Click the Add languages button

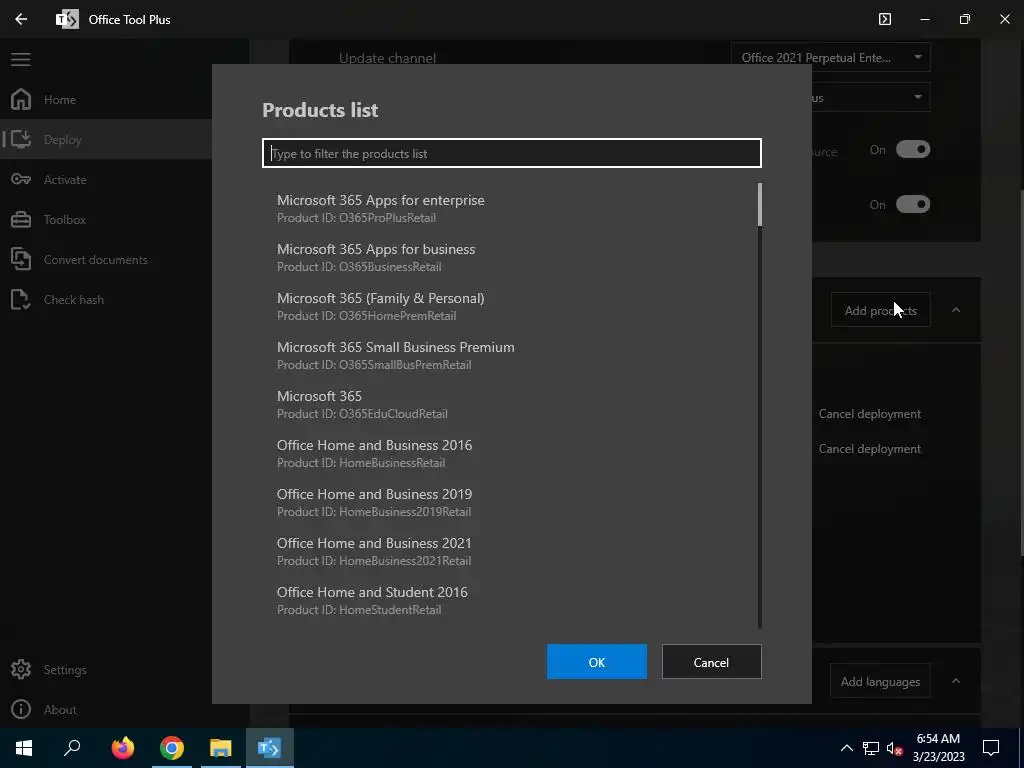[x=880, y=681]
